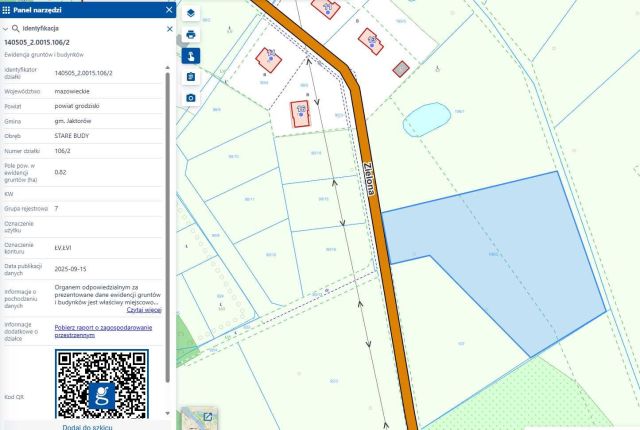Screen dimensions: 640x430
Task: Open the layers tool on the map
Action: tap(191, 13)
